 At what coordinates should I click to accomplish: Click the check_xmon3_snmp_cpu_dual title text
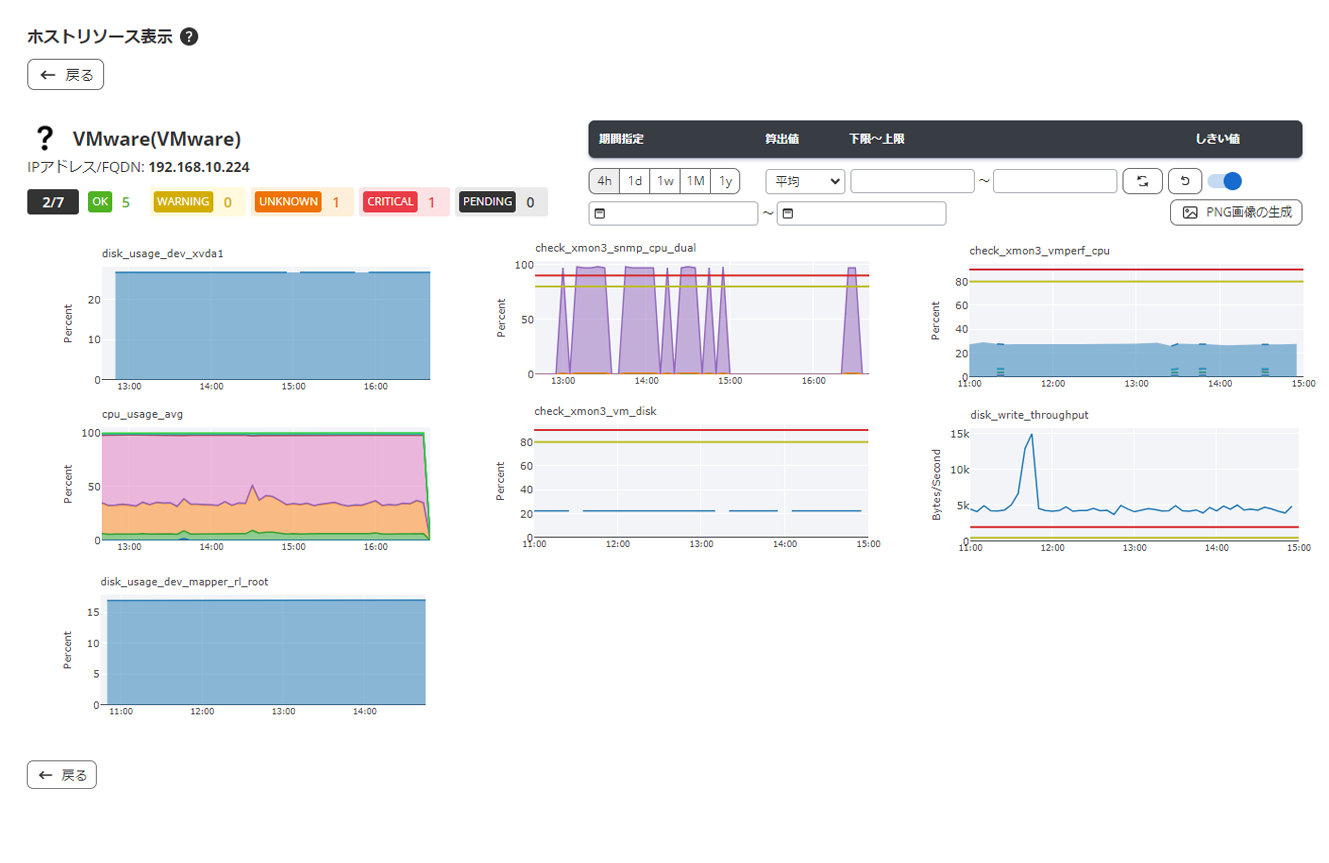coord(615,247)
